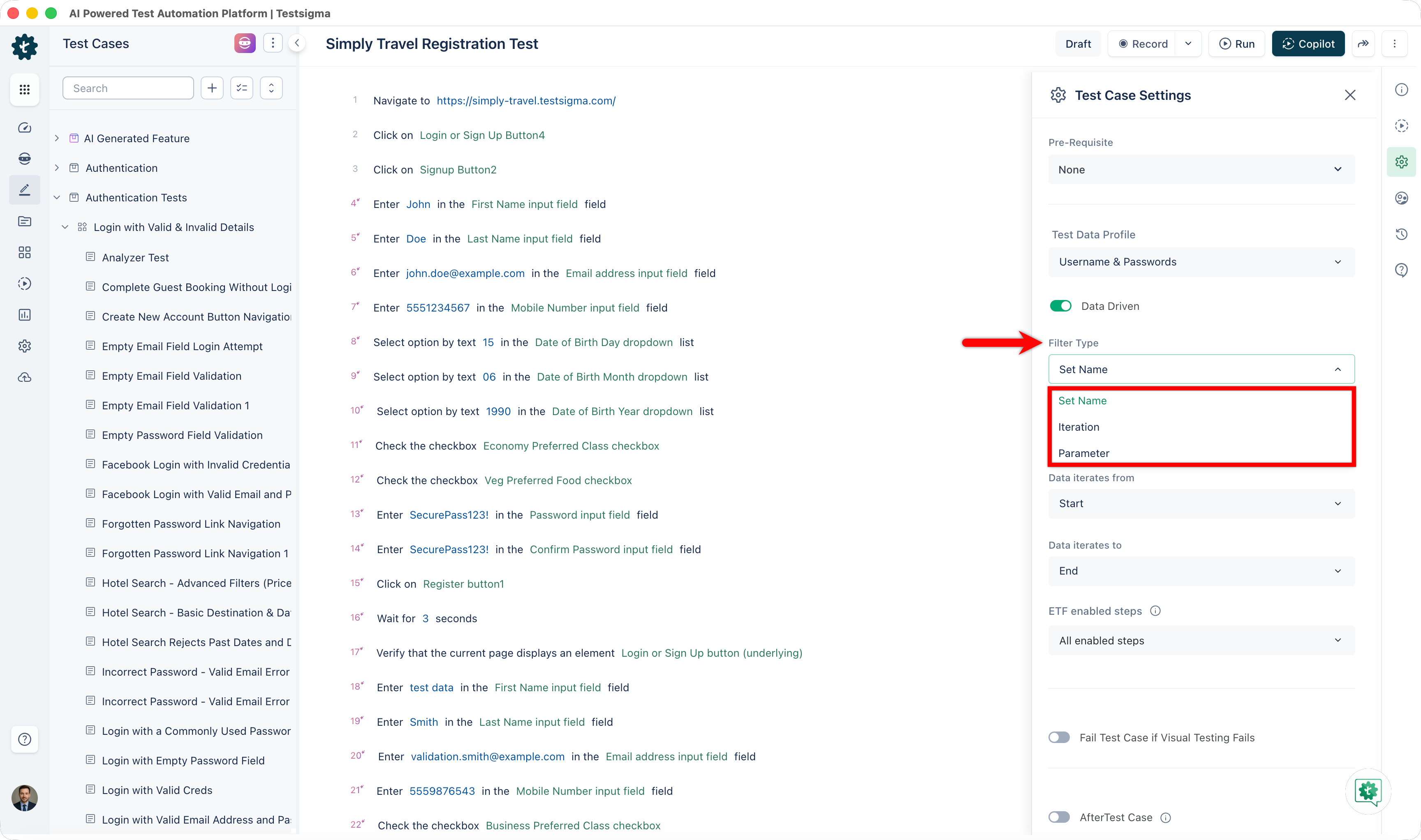Collapse the Authentication Tests folder
The width and height of the screenshot is (1421, 840).
[57, 198]
